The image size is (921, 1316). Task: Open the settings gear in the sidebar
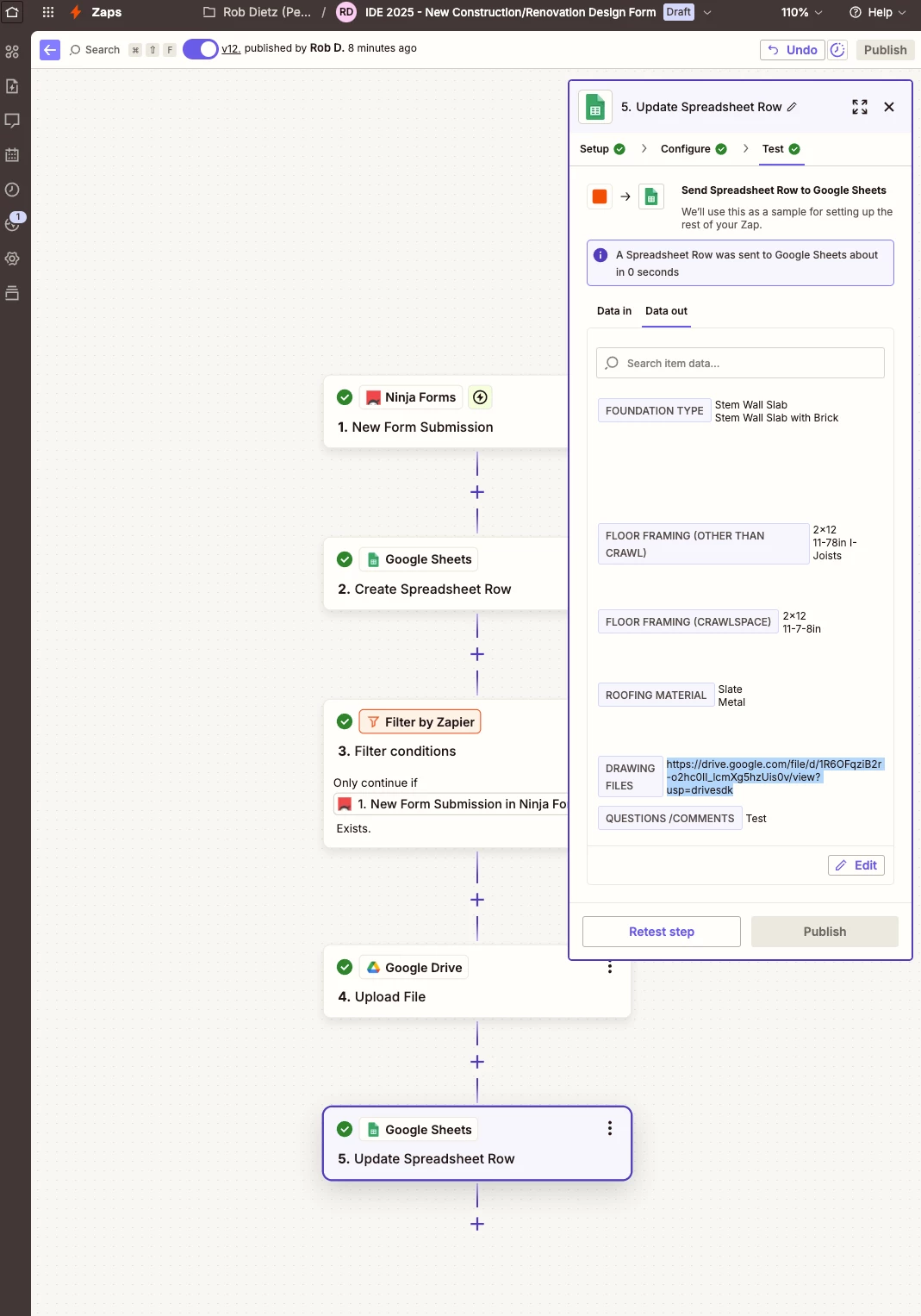12,259
